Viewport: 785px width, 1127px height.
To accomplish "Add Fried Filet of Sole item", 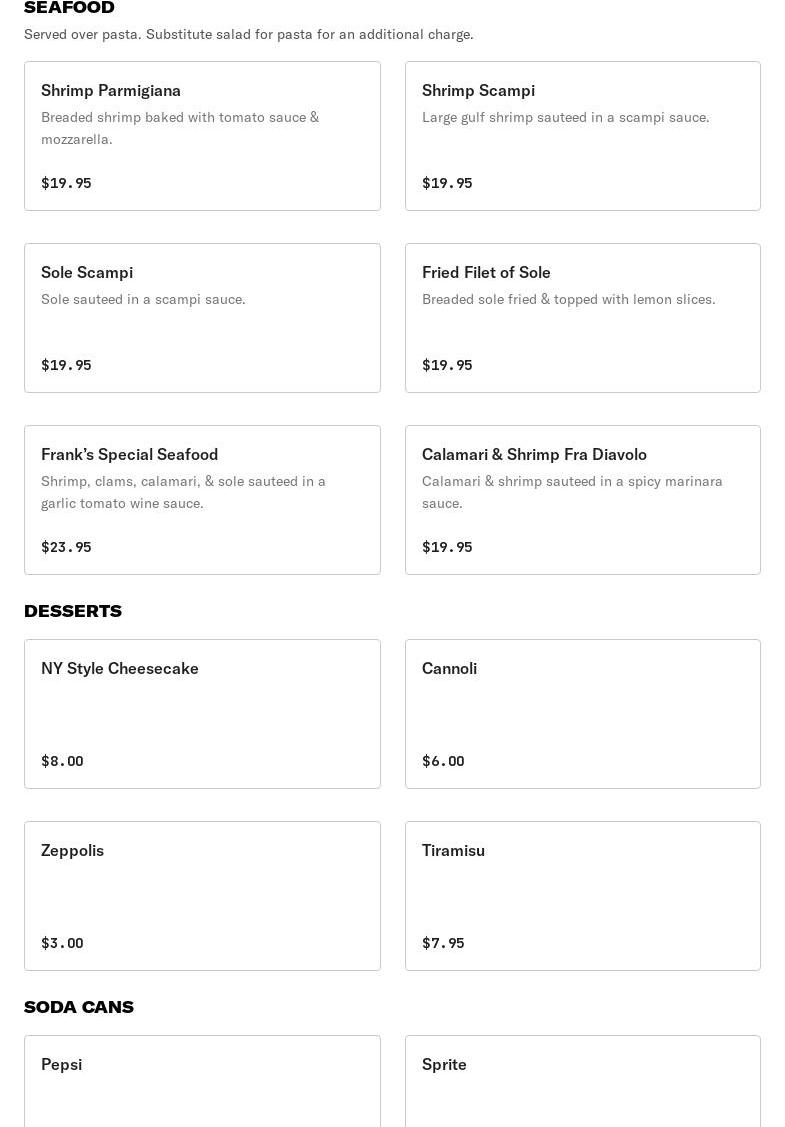I will click(582, 318).
